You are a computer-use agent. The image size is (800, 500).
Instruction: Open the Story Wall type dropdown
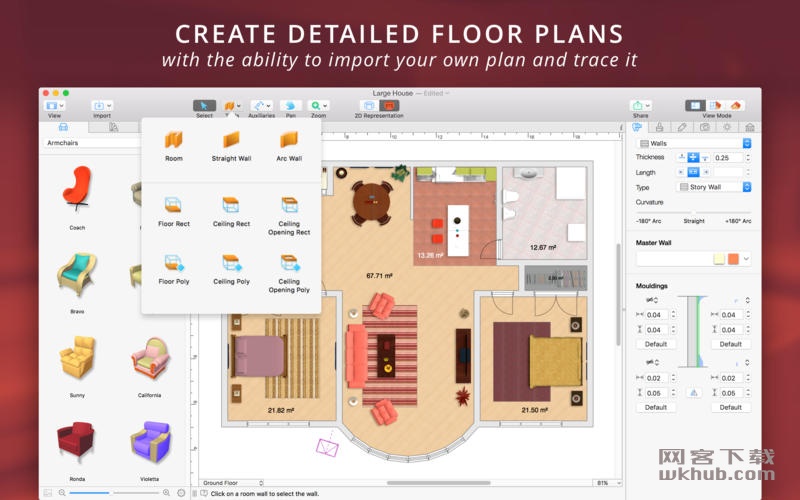coord(714,187)
